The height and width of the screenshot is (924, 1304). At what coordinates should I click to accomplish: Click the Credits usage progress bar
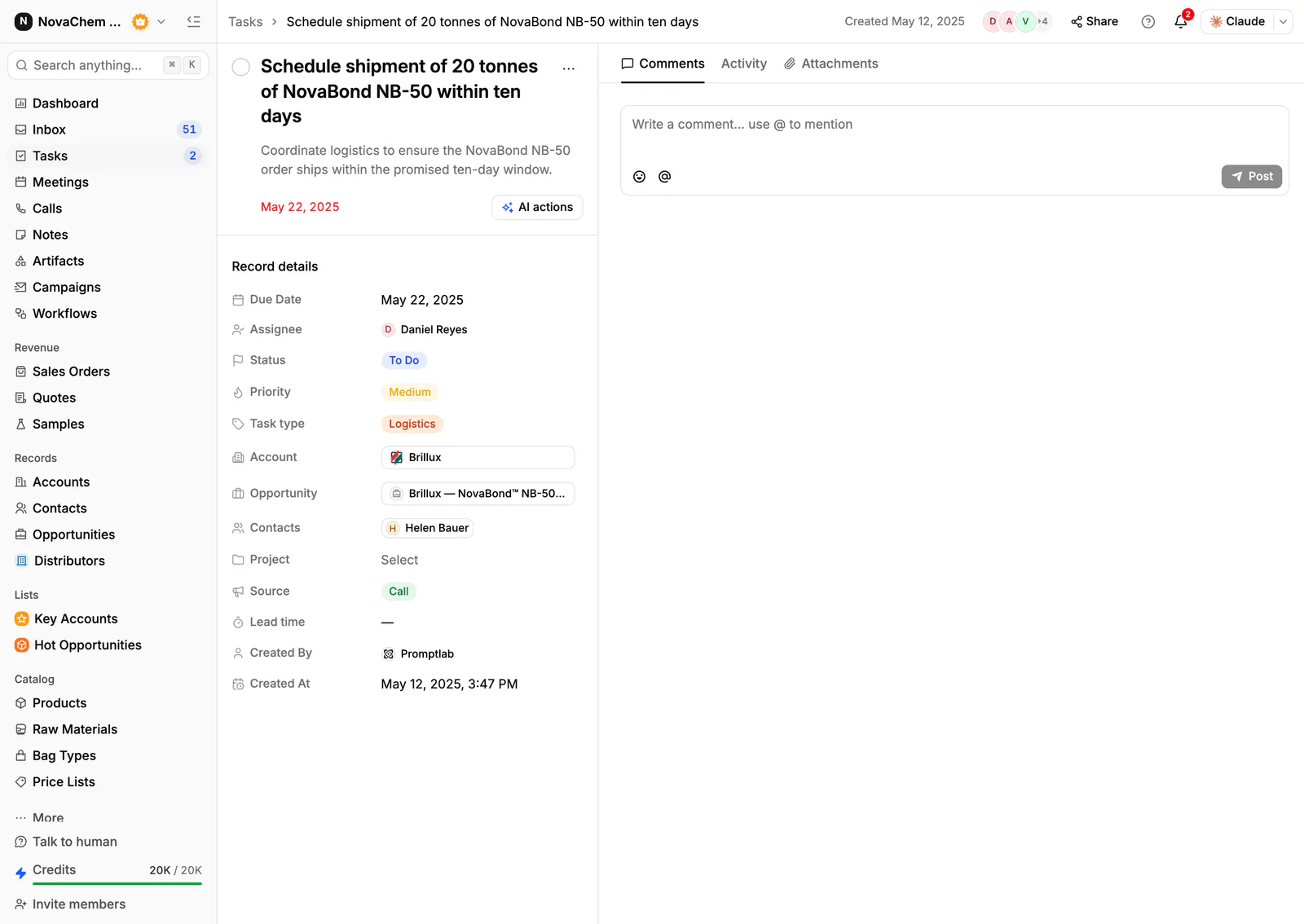tap(117, 883)
